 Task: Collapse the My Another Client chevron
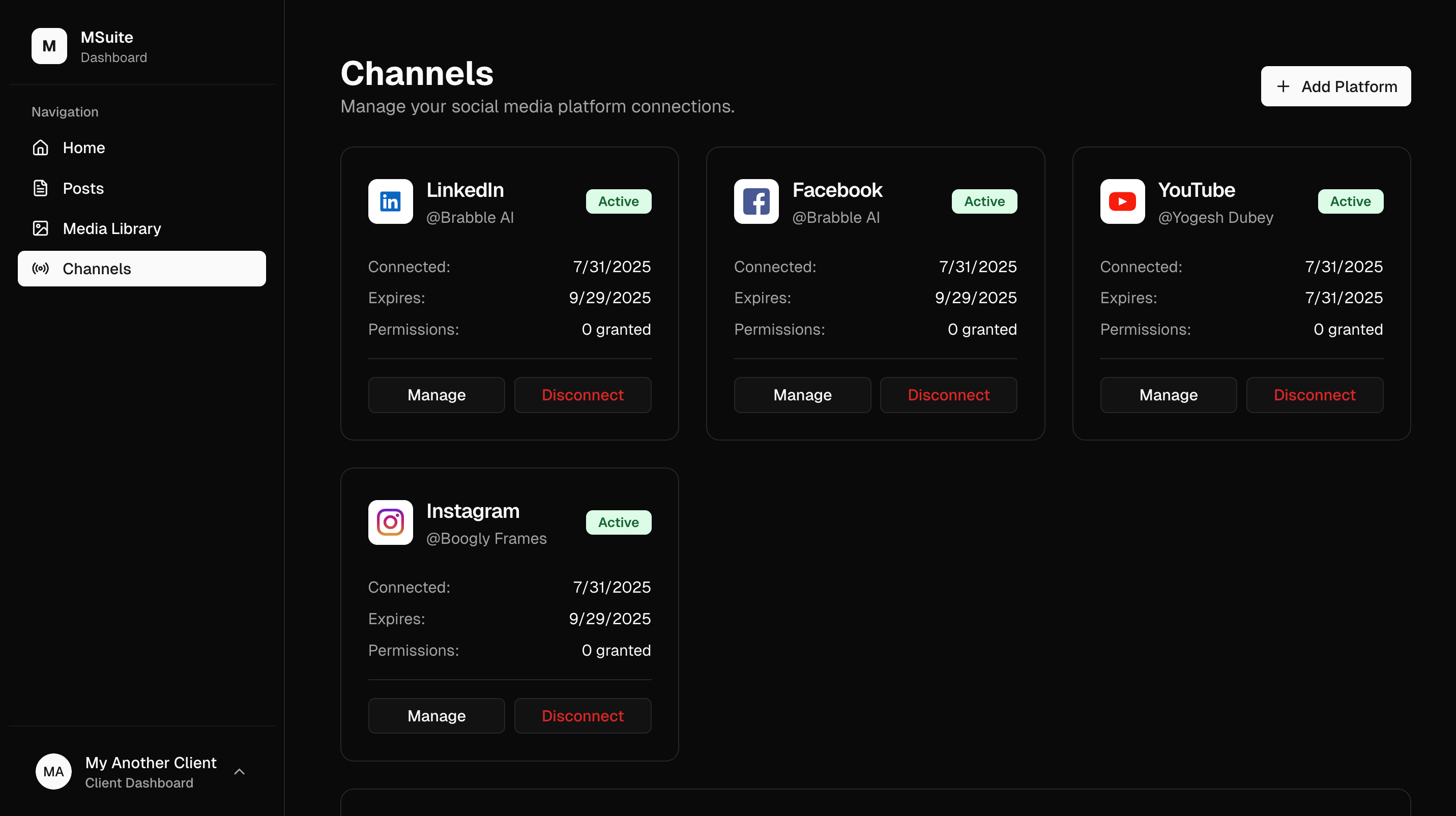coord(240,771)
